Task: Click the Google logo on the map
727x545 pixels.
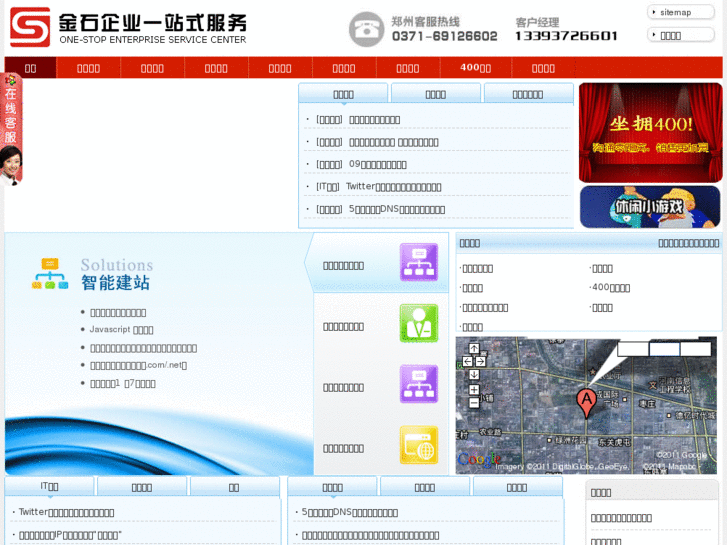Action: click(x=479, y=459)
